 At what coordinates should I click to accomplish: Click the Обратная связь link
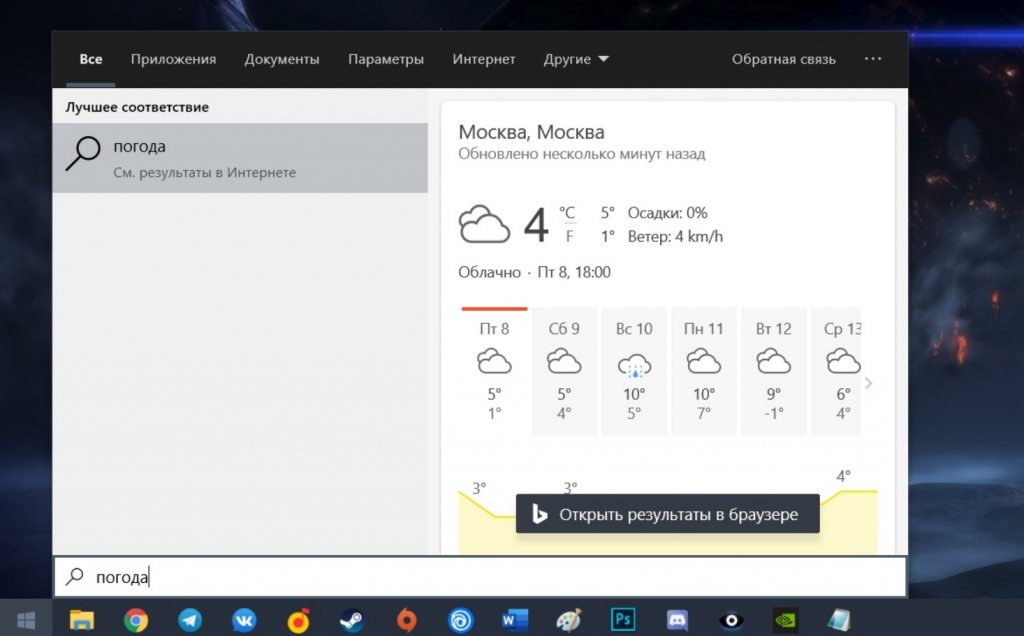coord(783,60)
